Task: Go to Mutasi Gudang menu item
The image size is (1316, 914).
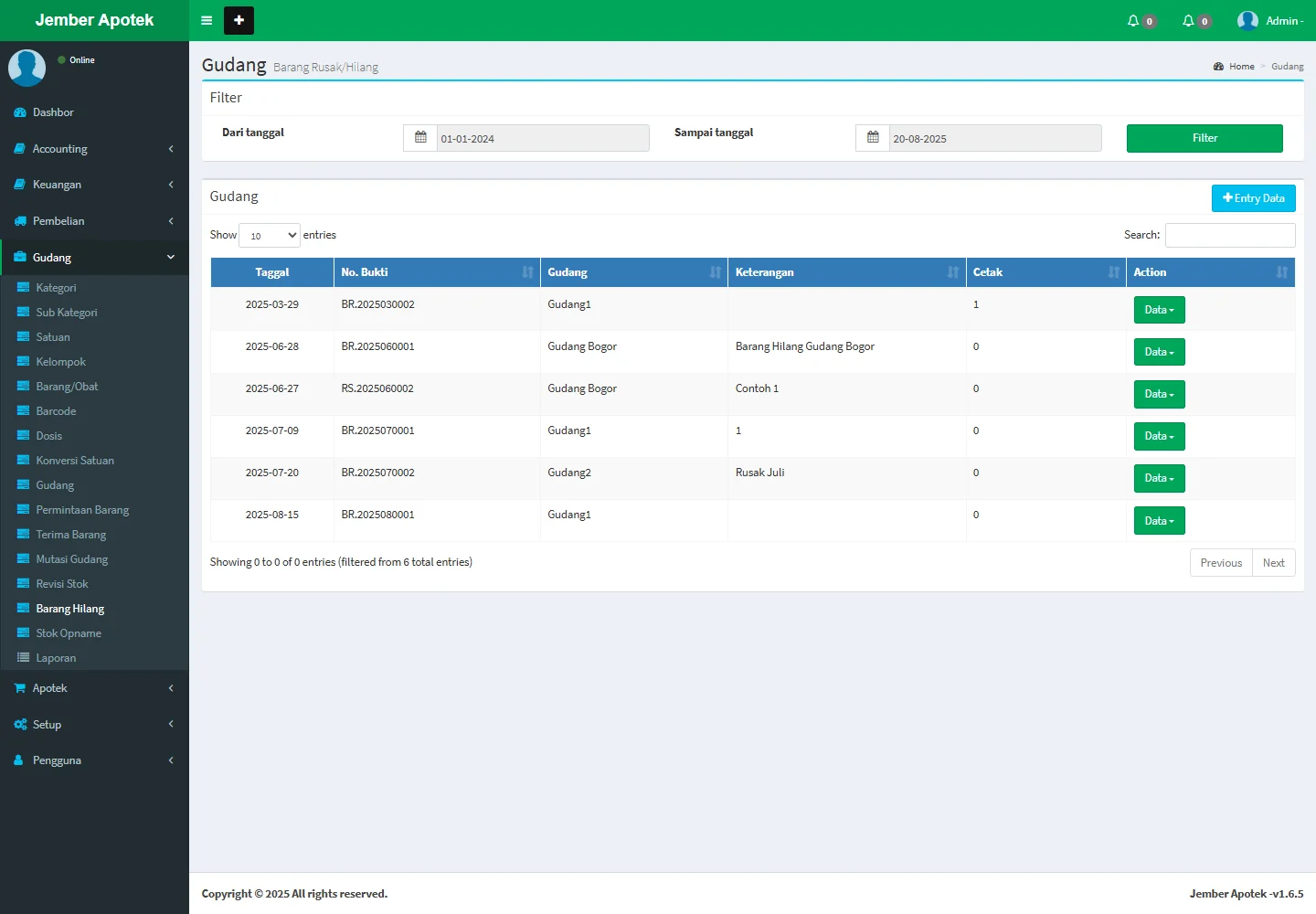Action: (71, 559)
